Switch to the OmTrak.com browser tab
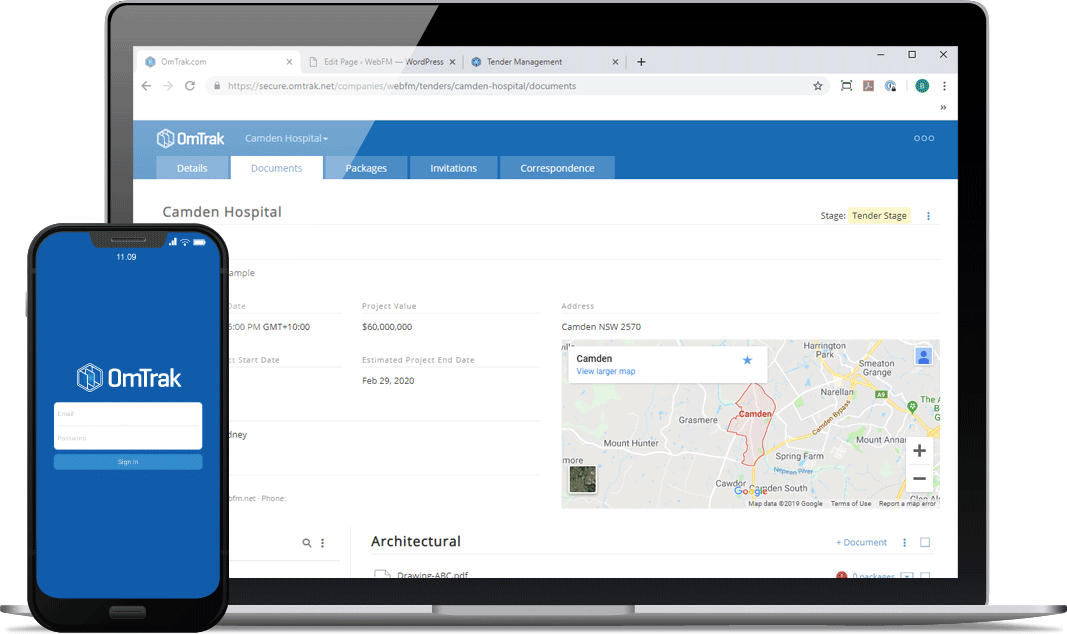 click(x=216, y=62)
